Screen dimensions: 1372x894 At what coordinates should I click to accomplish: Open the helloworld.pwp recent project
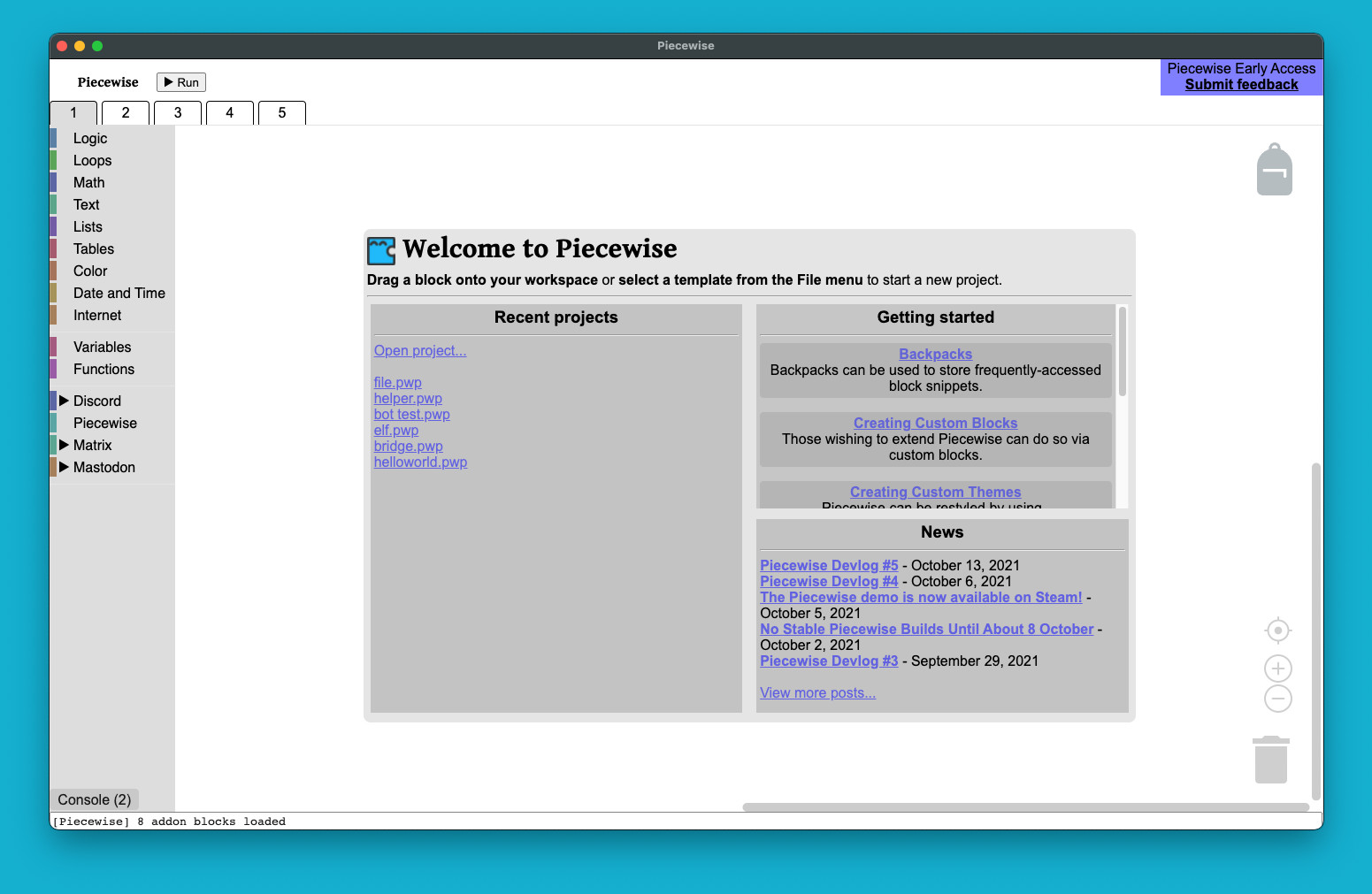[420, 462]
